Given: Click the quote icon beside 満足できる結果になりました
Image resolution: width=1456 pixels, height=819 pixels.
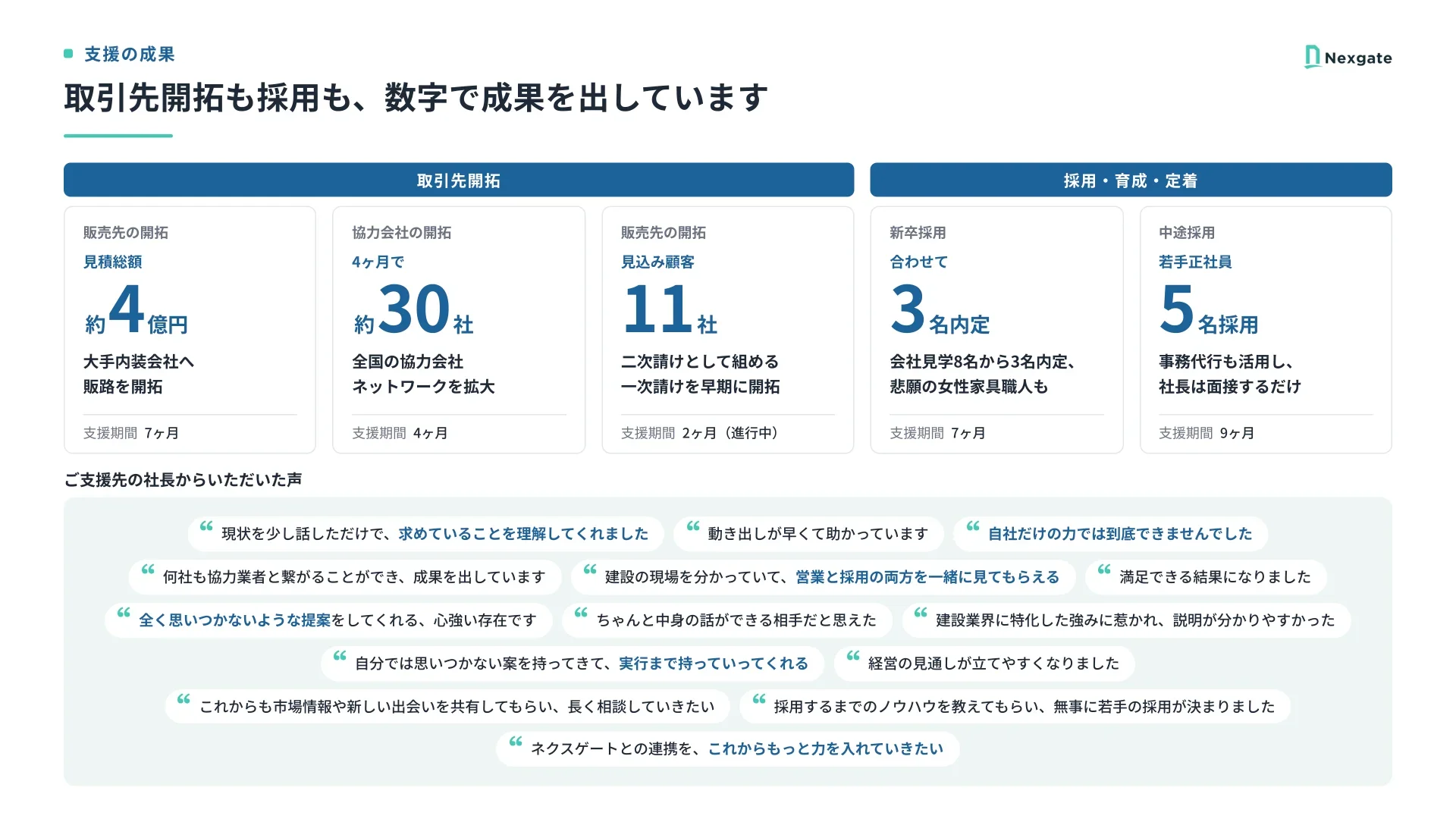Looking at the screenshot, I should tap(1104, 570).
